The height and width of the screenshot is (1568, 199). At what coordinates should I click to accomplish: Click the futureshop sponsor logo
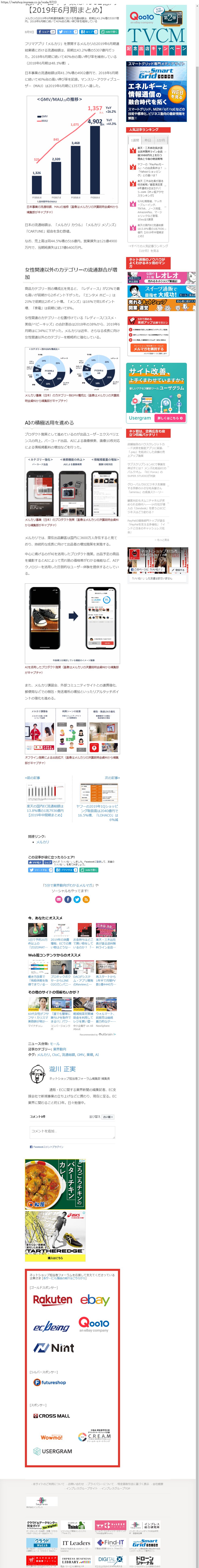tap(50, 1382)
